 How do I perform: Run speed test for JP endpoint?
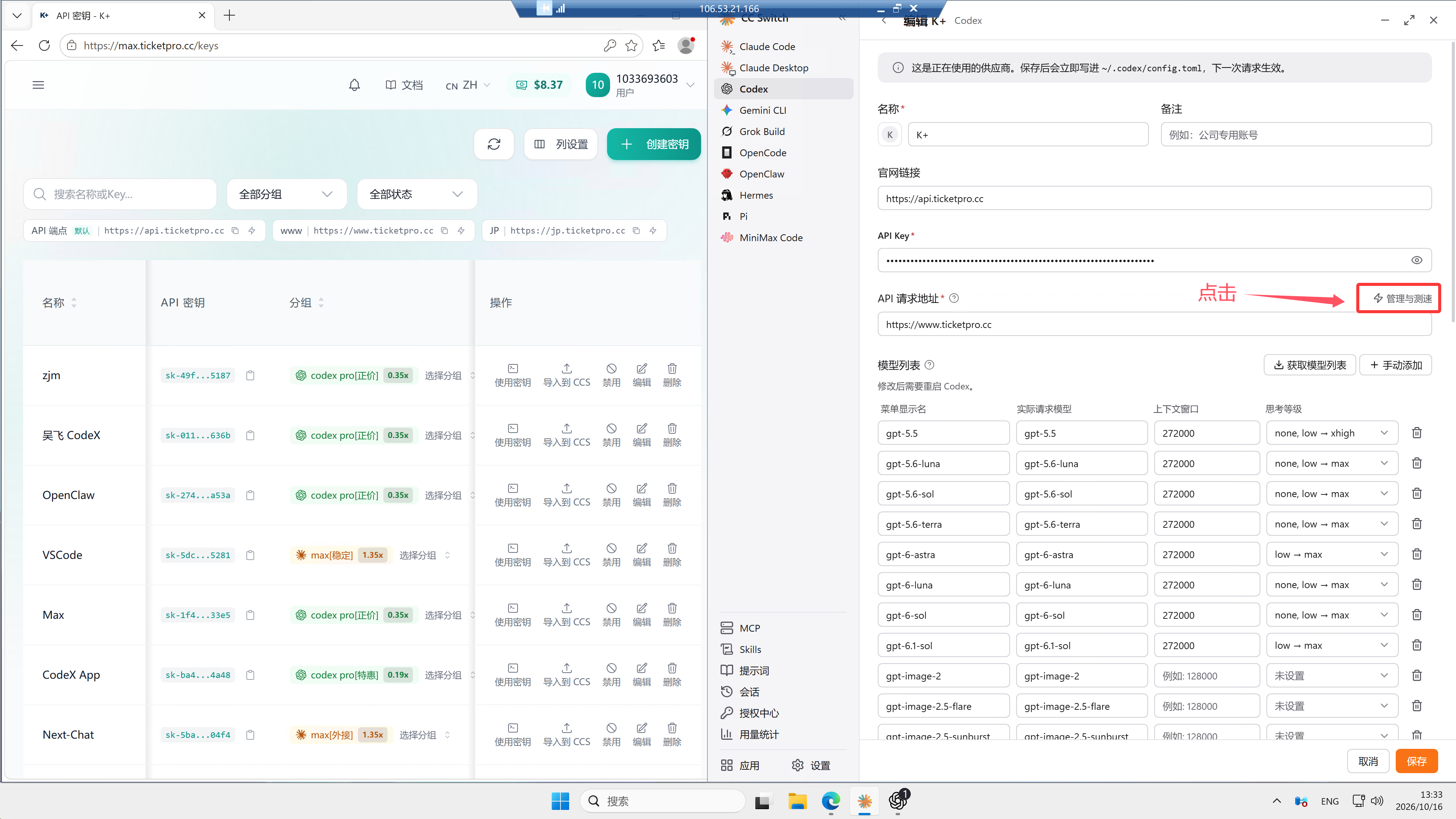(653, 231)
